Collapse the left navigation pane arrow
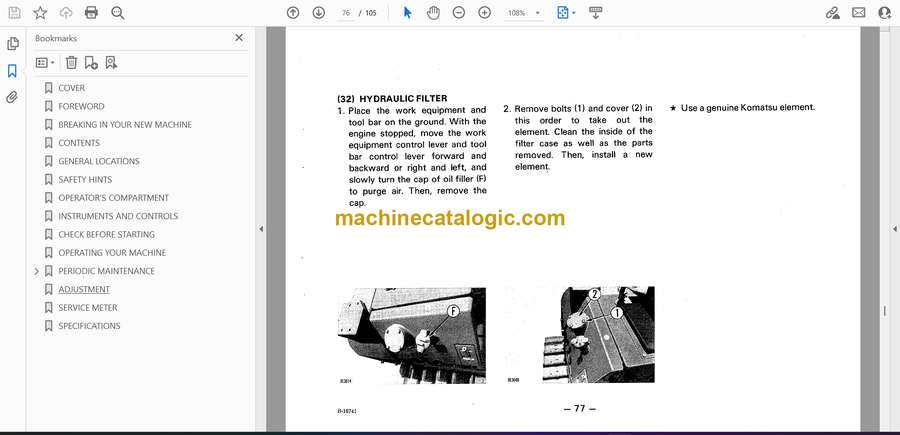This screenshot has width=900, height=435. [261, 229]
